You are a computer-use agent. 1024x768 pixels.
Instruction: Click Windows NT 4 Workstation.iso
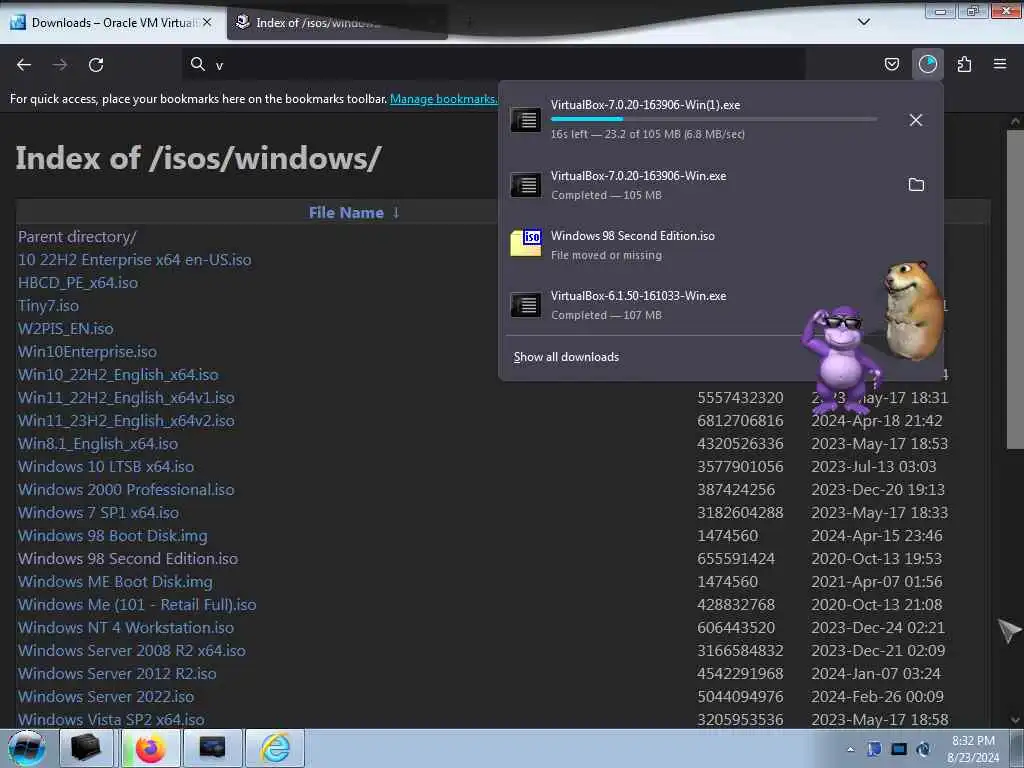(126, 628)
